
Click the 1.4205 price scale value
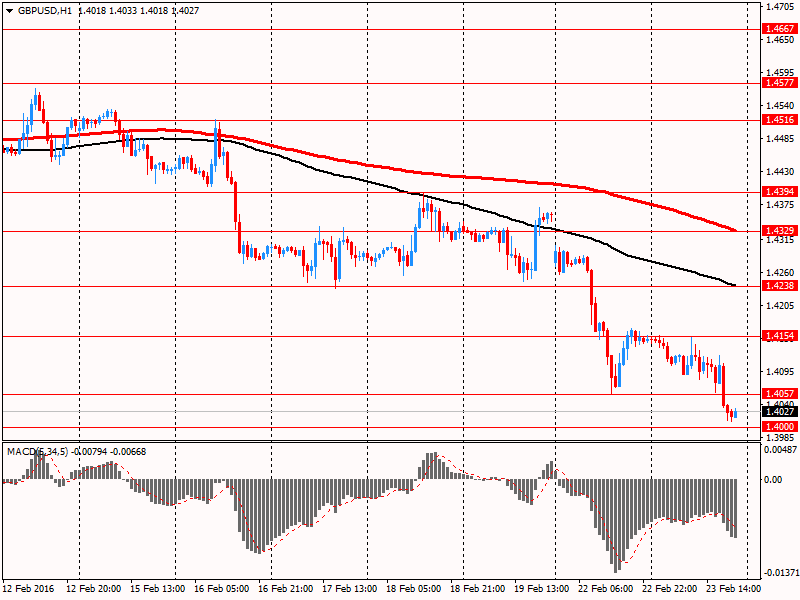pyautogui.click(x=780, y=306)
